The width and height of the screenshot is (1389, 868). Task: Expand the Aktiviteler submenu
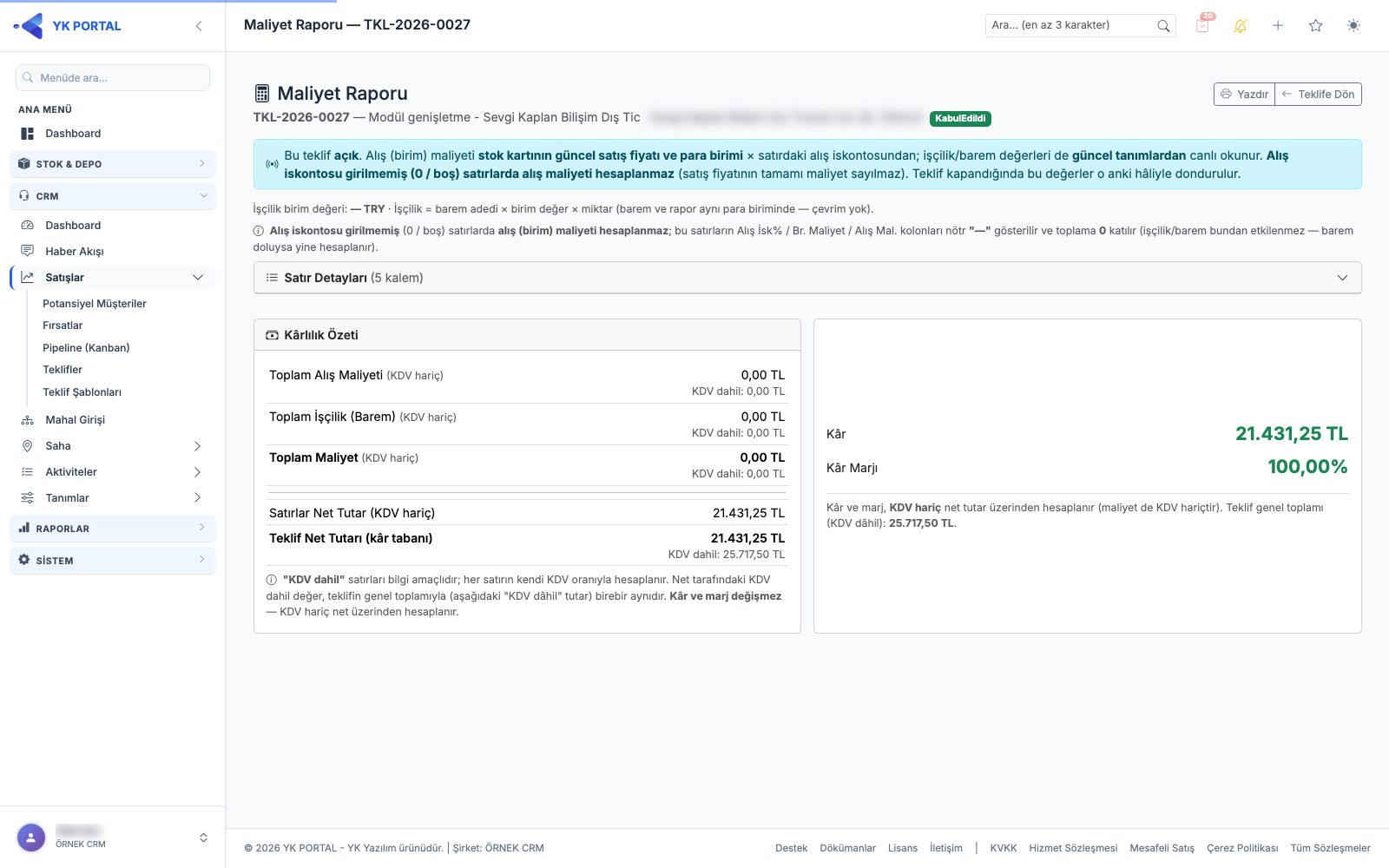coord(113,472)
